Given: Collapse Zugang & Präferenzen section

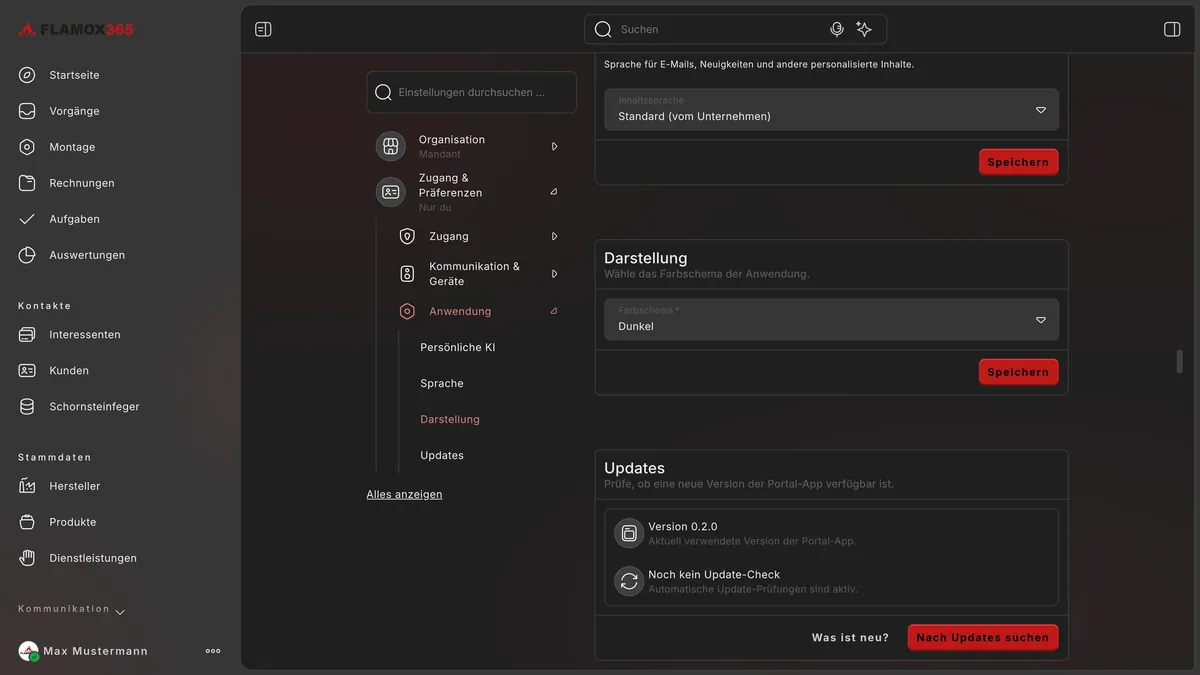Looking at the screenshot, I should [x=554, y=191].
